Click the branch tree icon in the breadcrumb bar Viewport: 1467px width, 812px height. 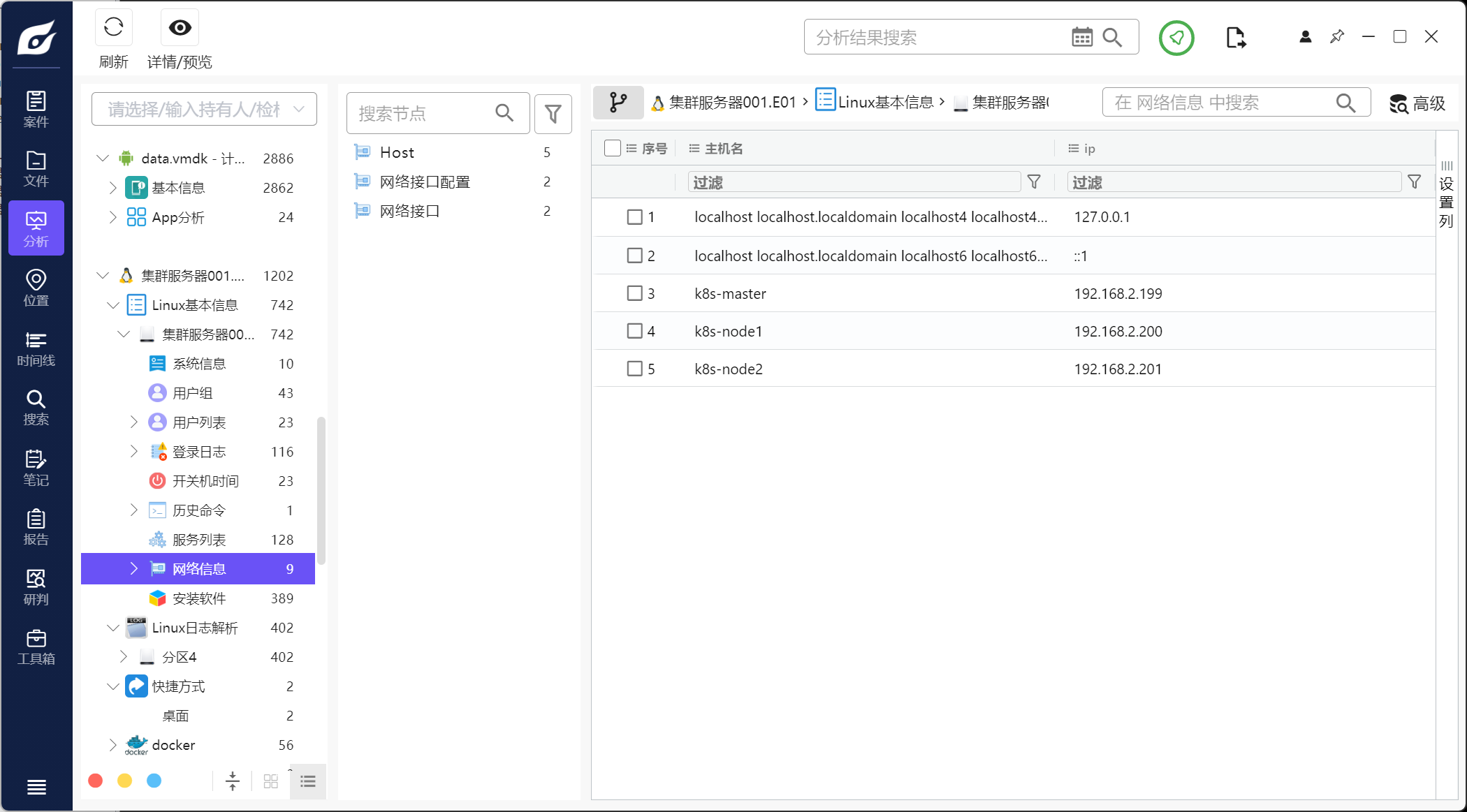pos(618,103)
